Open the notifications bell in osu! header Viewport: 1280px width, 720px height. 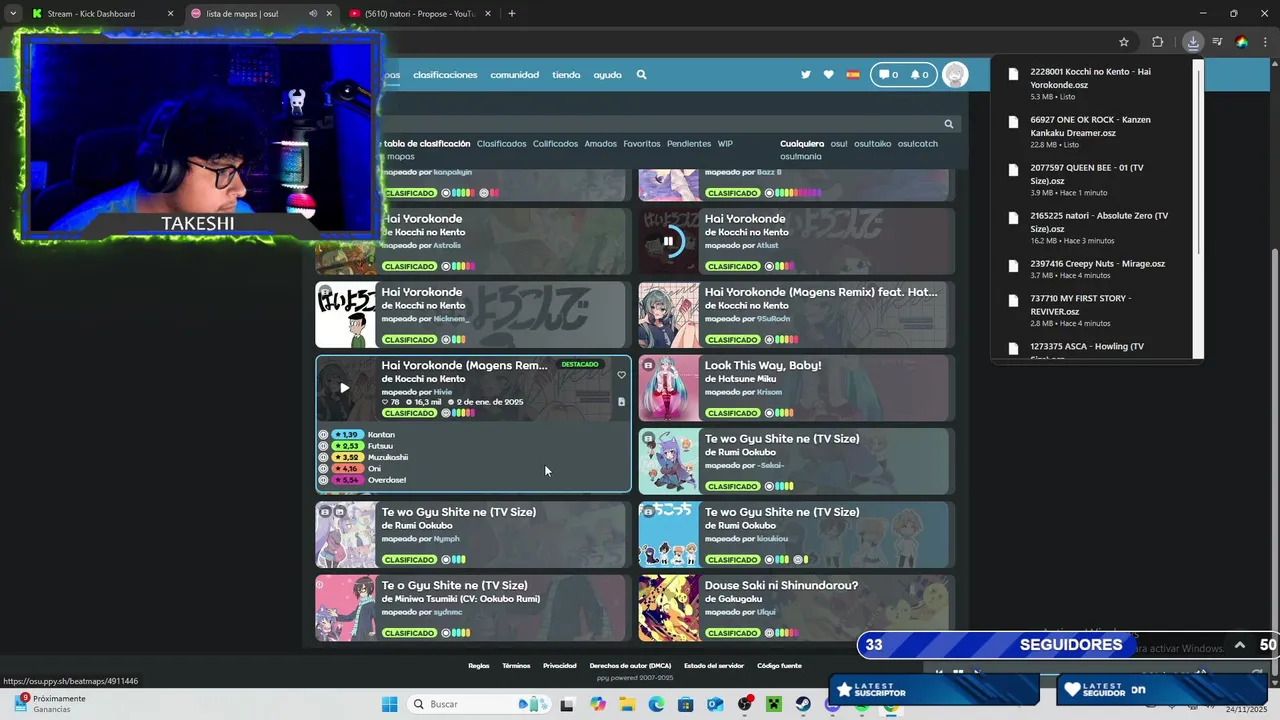(x=919, y=75)
